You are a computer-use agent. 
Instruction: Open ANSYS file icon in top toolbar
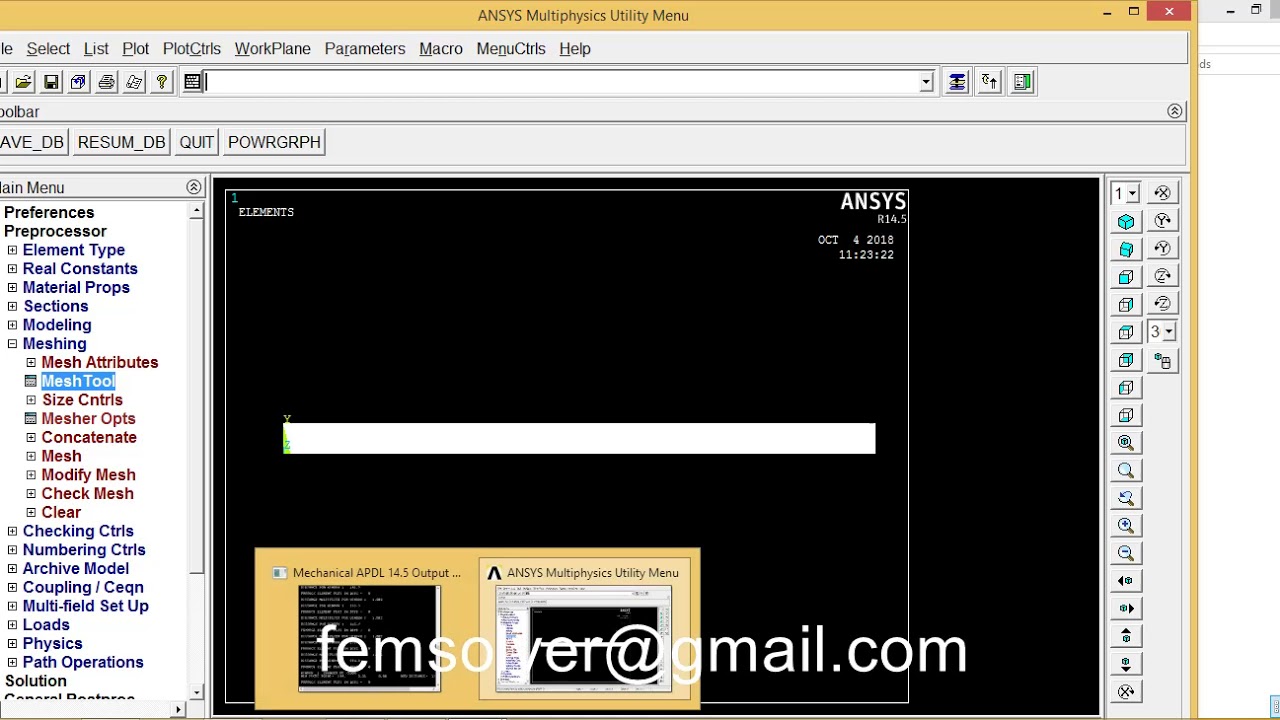tap(23, 82)
